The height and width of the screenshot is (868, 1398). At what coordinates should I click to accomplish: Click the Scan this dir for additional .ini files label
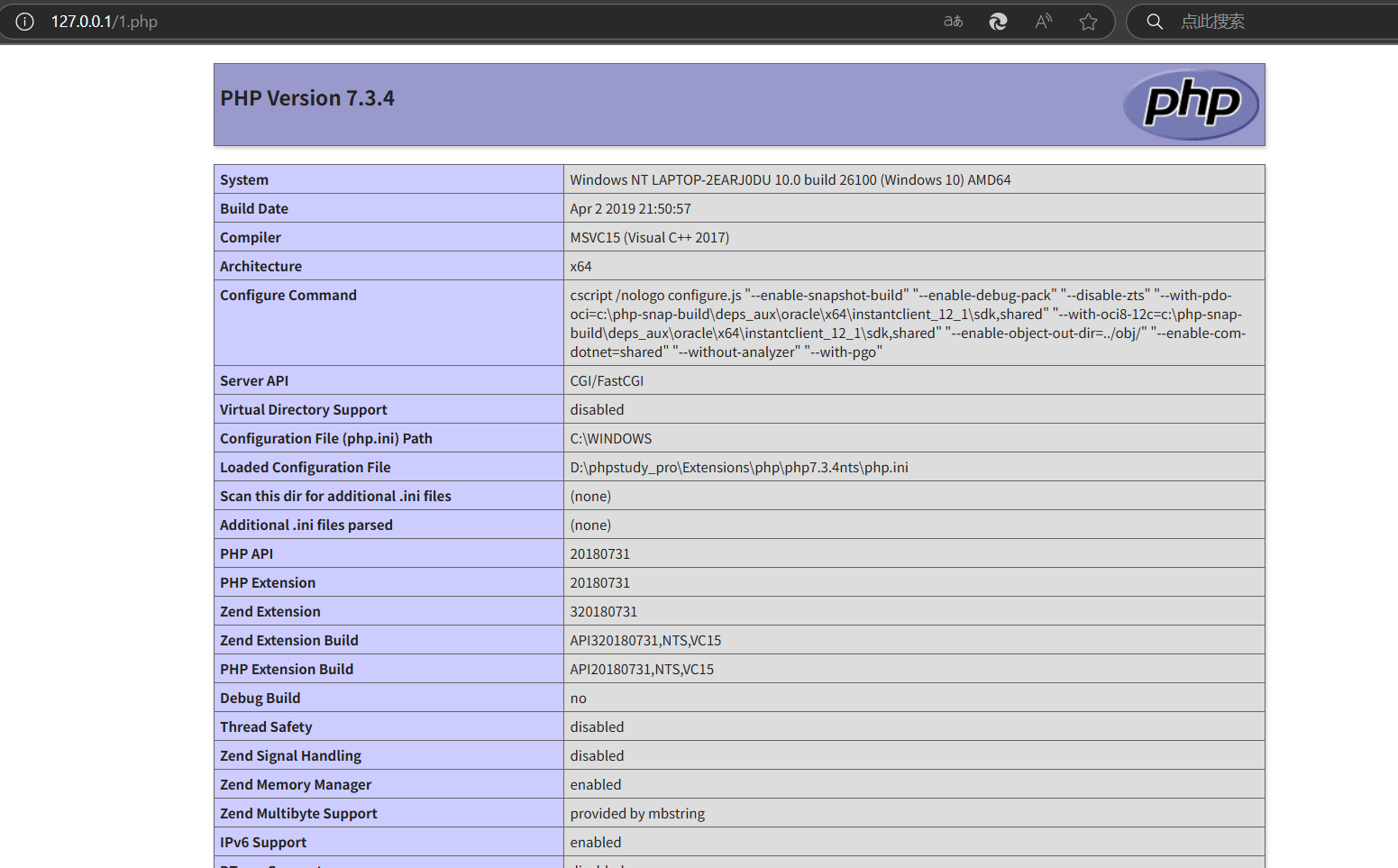(335, 496)
